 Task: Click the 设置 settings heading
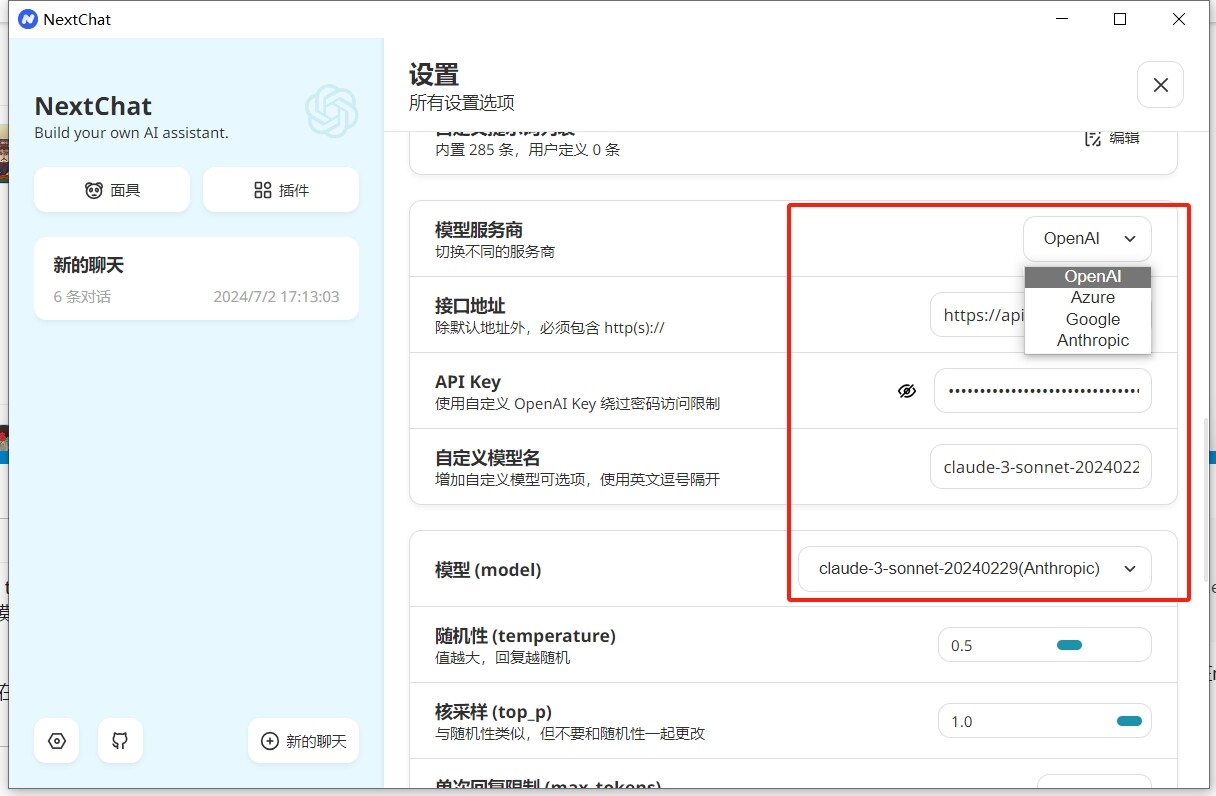pos(434,75)
